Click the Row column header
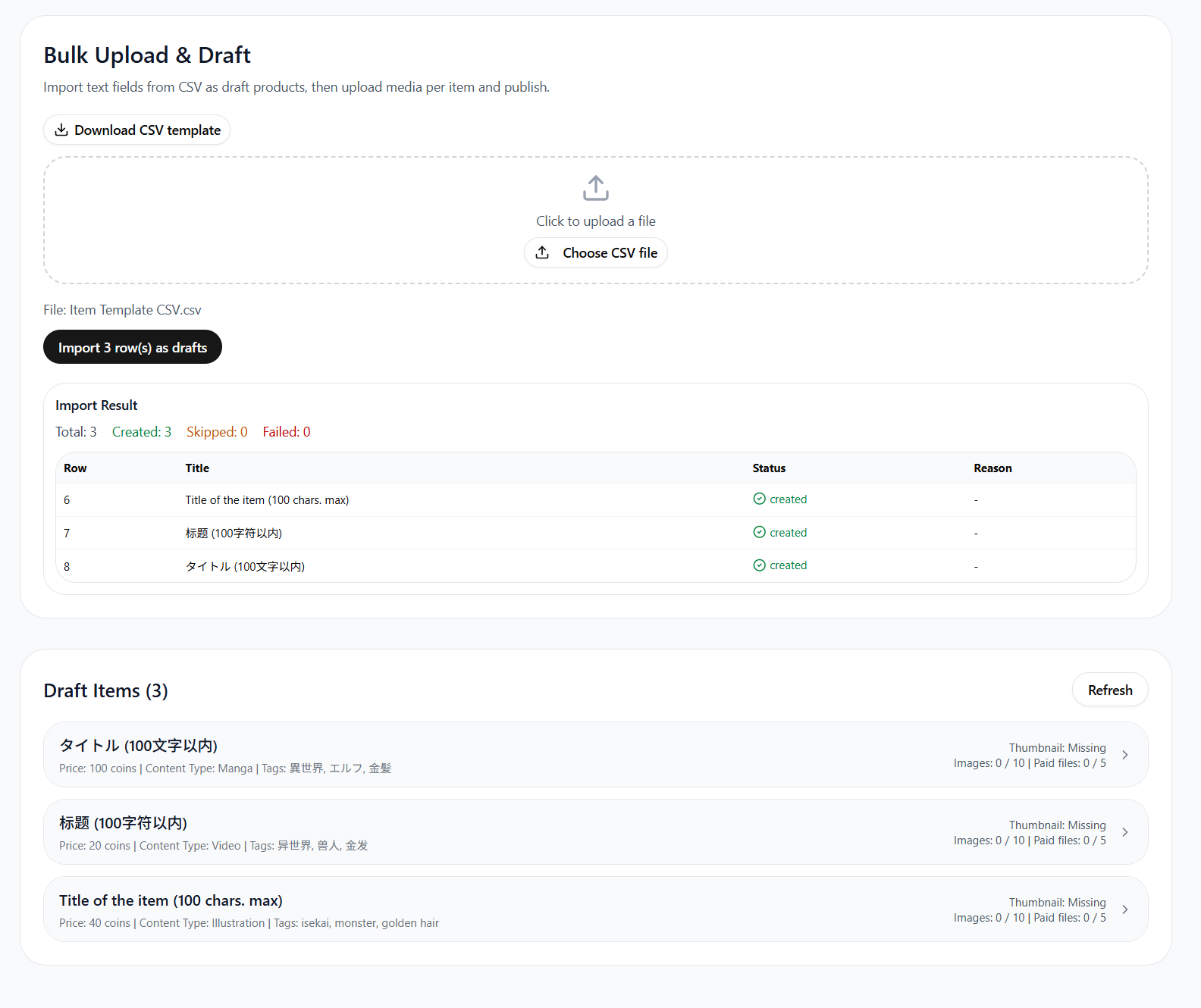Image resolution: width=1201 pixels, height=1008 pixels. [x=75, y=468]
